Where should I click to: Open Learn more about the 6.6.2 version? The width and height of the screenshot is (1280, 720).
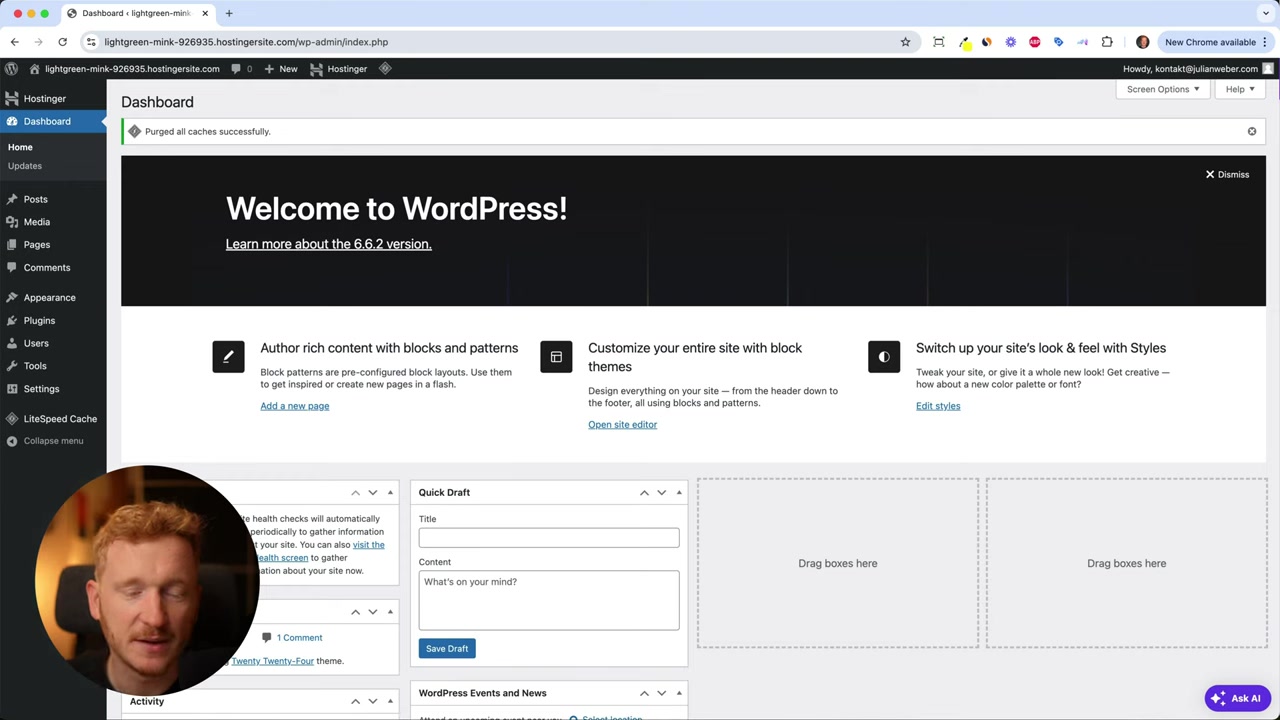328,244
